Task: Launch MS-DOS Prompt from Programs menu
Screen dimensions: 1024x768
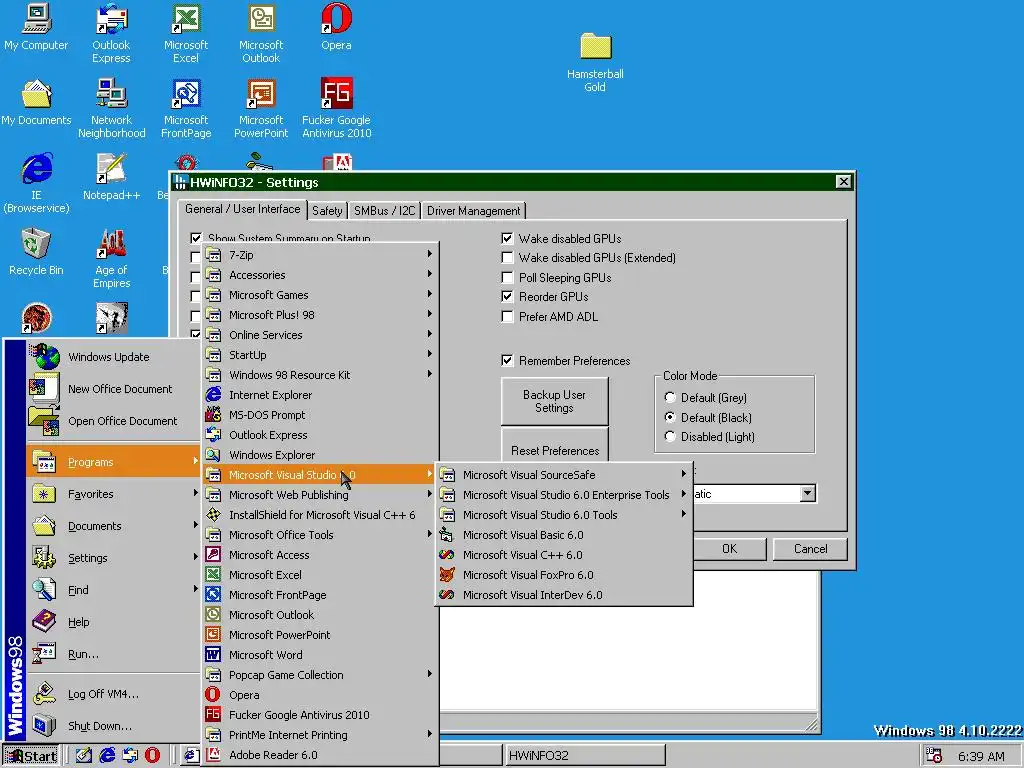Action: point(320,415)
